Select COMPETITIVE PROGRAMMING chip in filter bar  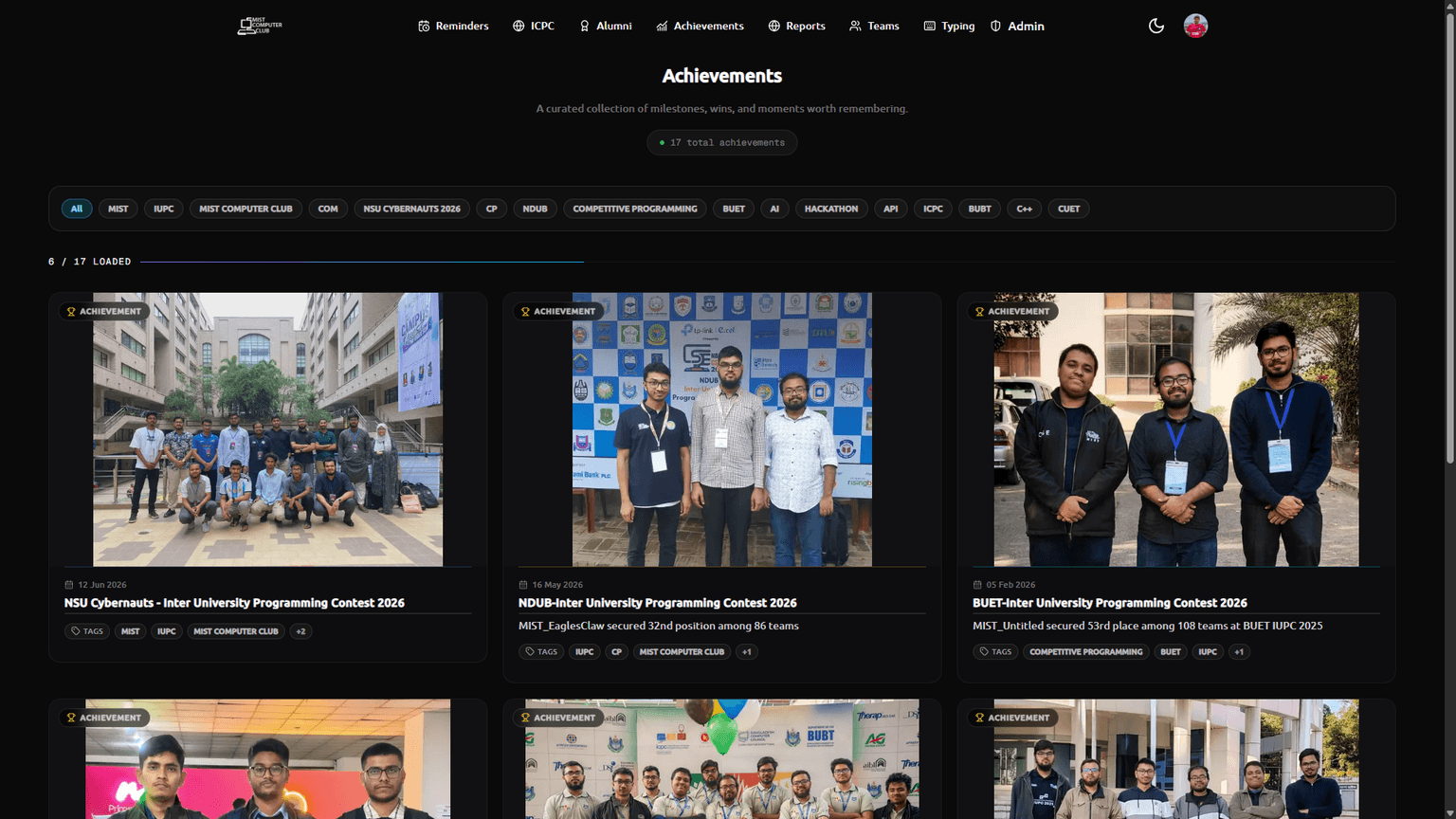coord(635,209)
